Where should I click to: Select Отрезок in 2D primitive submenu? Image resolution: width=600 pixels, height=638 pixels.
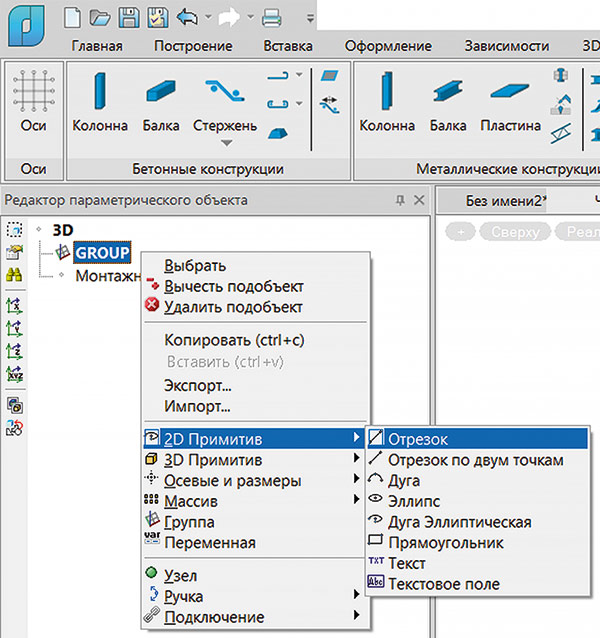click(x=478, y=439)
